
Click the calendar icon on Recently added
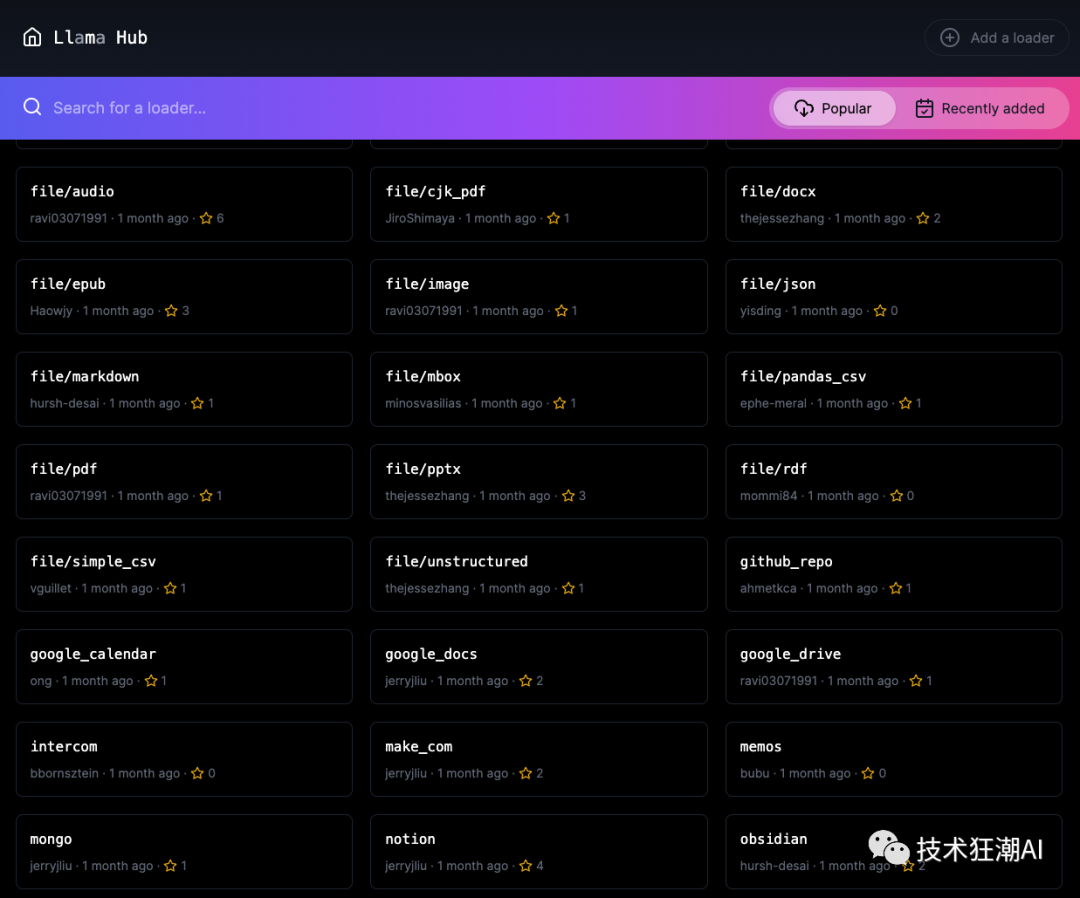[924, 108]
